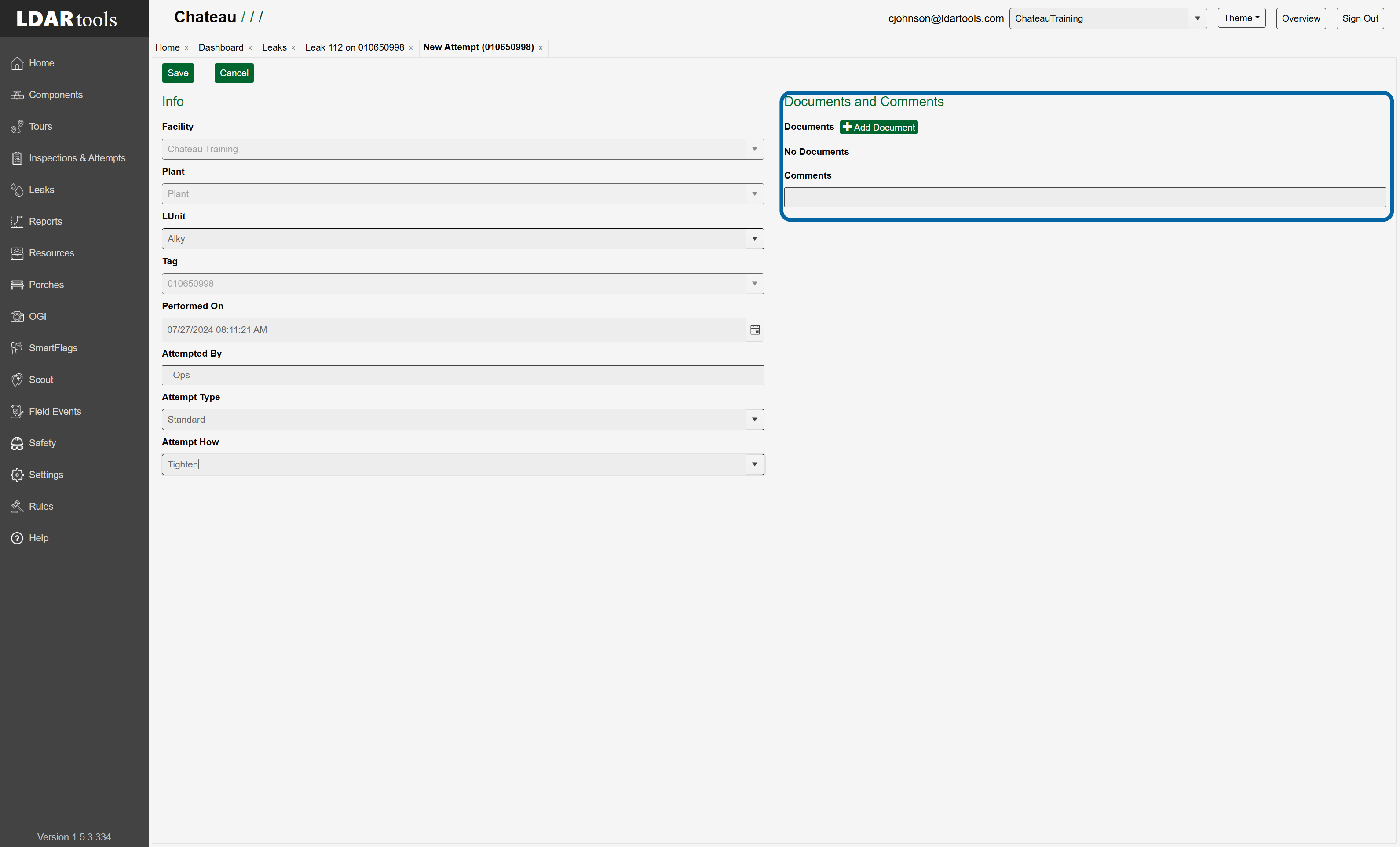Select the Scout sidebar icon
Viewport: 1400px width, 847px height.
click(x=17, y=380)
